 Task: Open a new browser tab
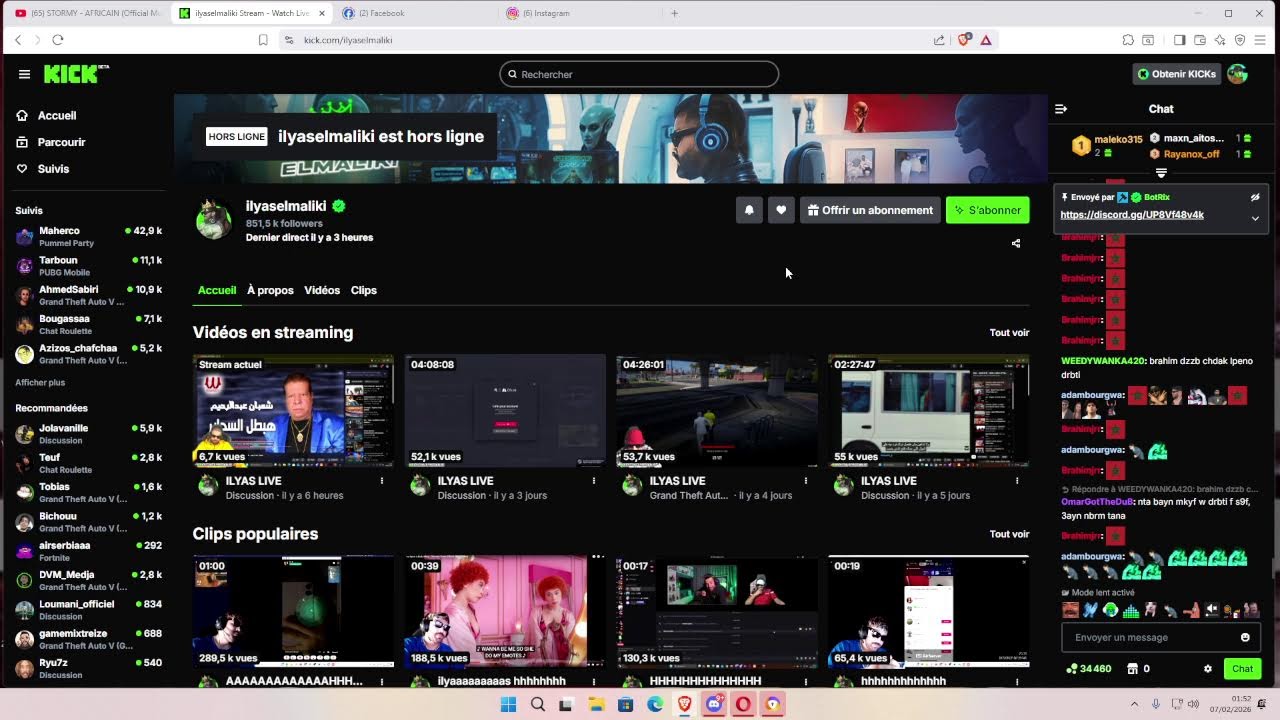point(674,13)
